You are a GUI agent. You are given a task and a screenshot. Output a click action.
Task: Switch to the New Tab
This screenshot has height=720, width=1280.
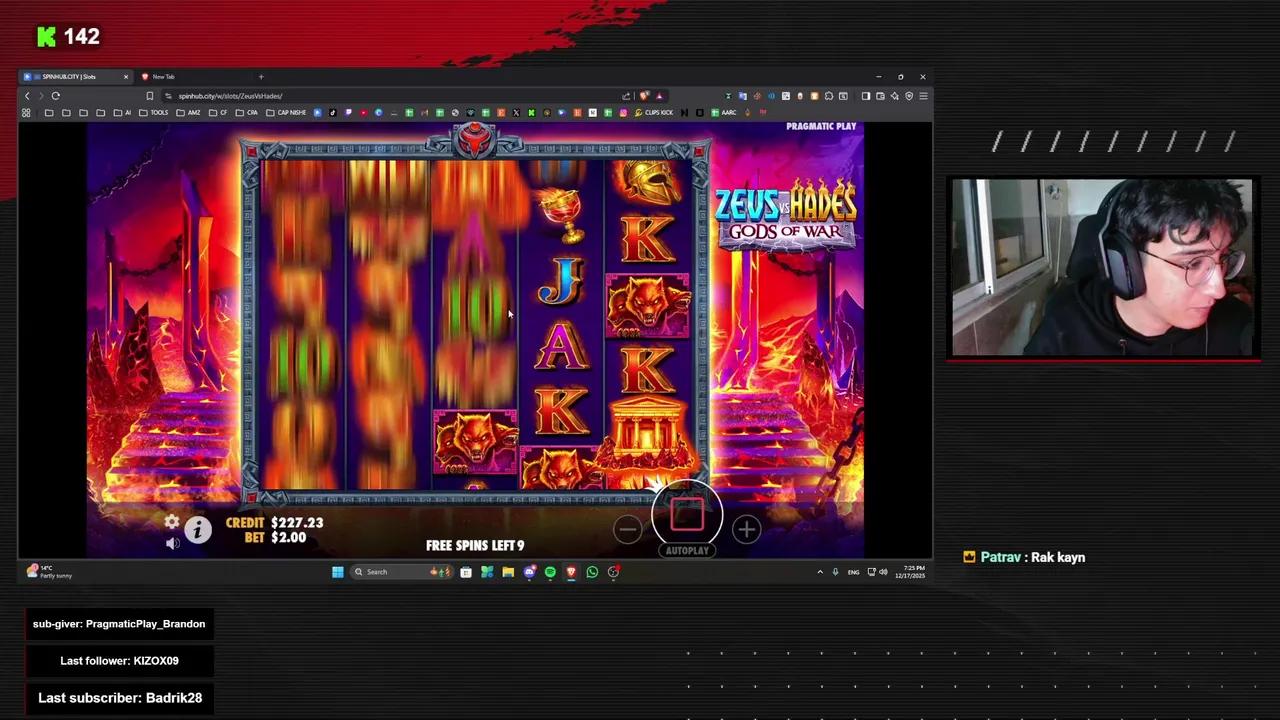coord(163,76)
